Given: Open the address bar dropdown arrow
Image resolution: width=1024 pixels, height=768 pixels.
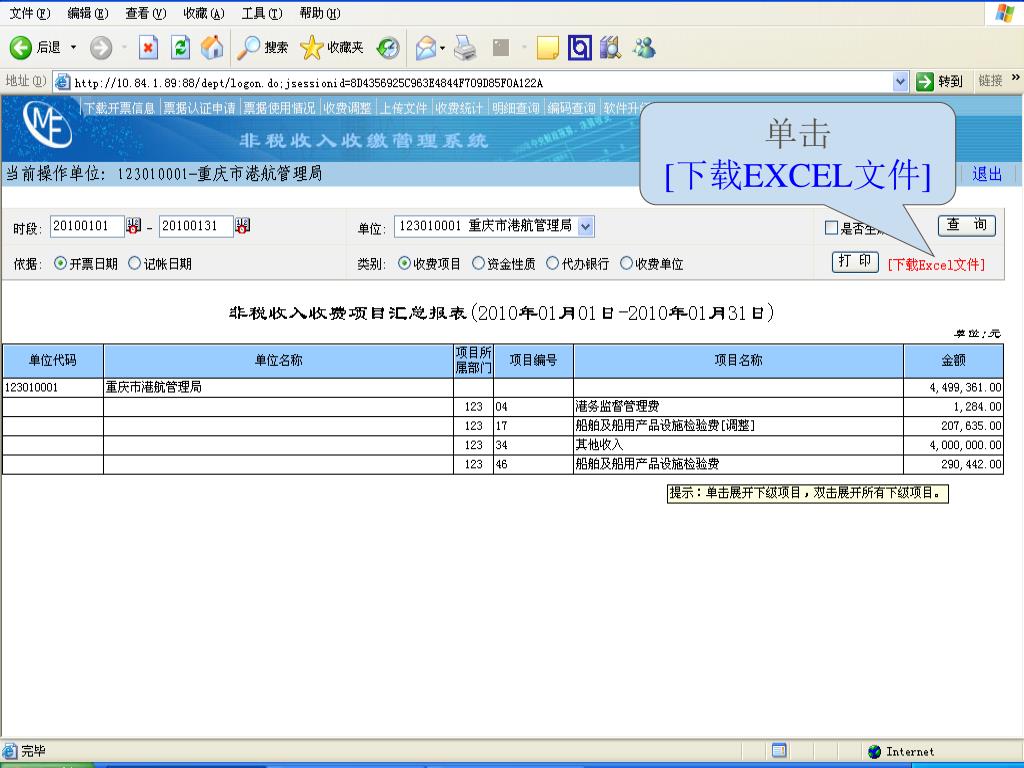Looking at the screenshot, I should coord(900,82).
